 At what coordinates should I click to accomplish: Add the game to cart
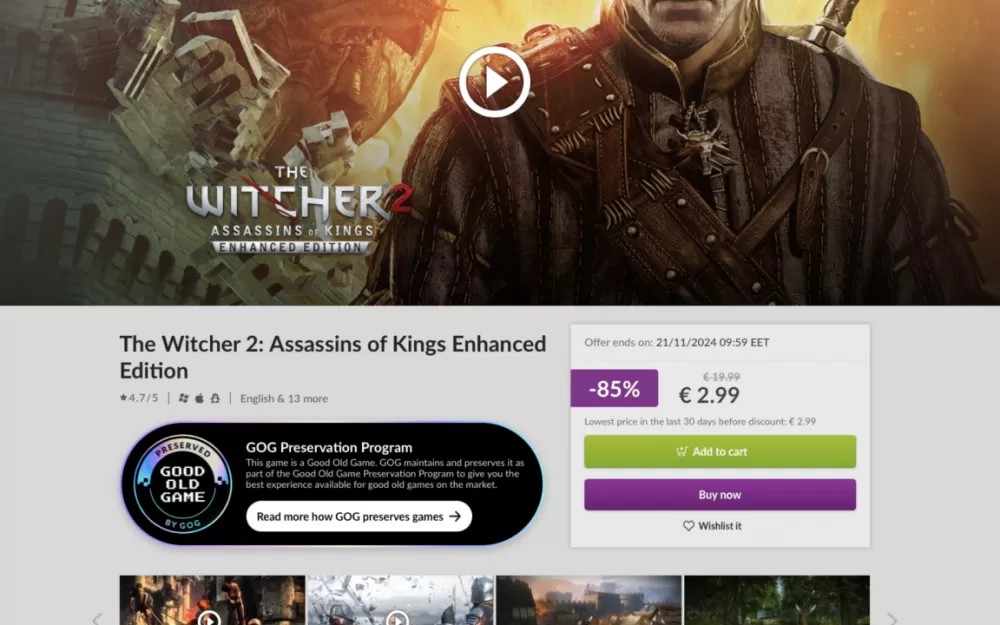click(720, 452)
